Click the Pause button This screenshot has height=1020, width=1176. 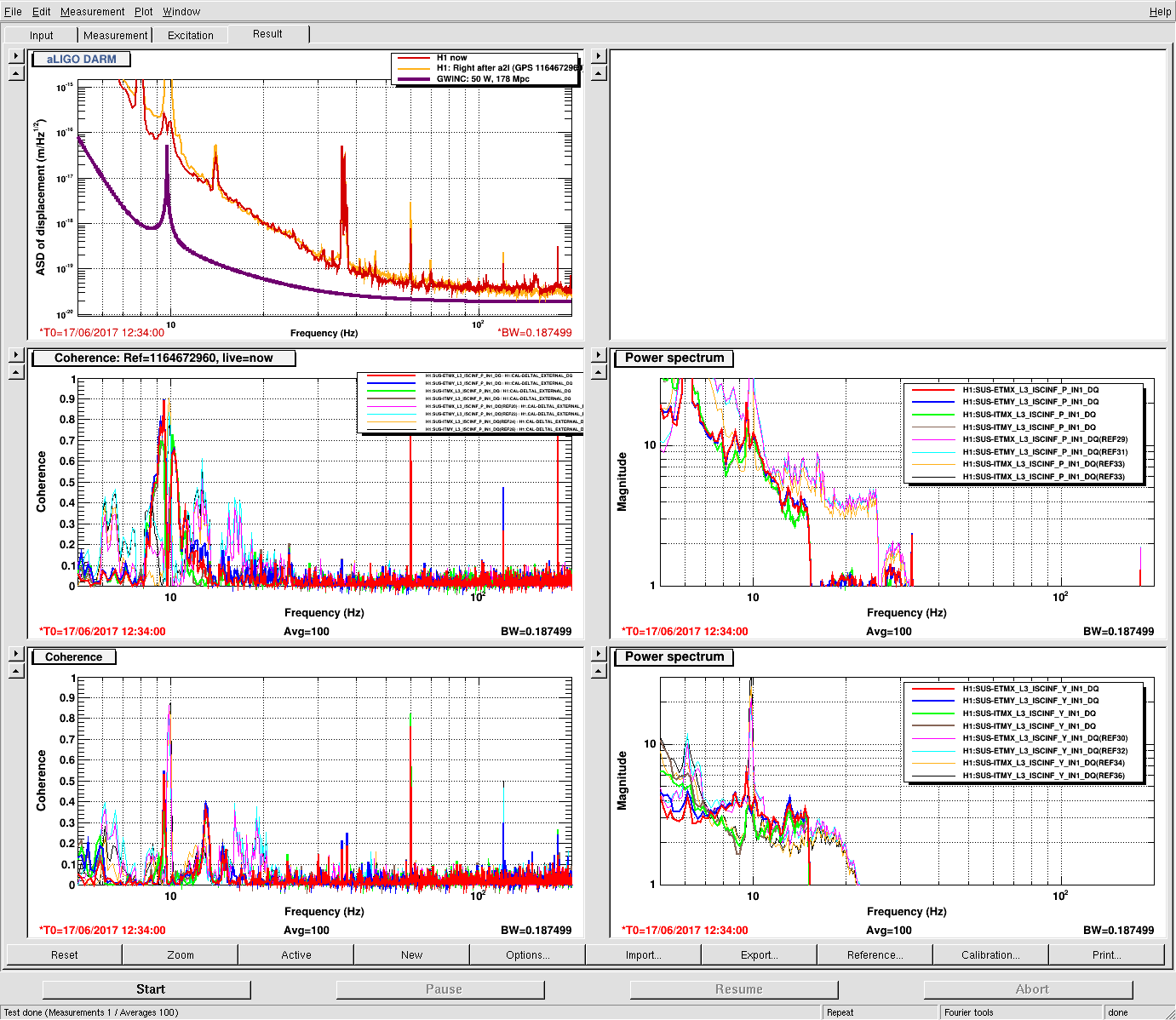point(440,989)
